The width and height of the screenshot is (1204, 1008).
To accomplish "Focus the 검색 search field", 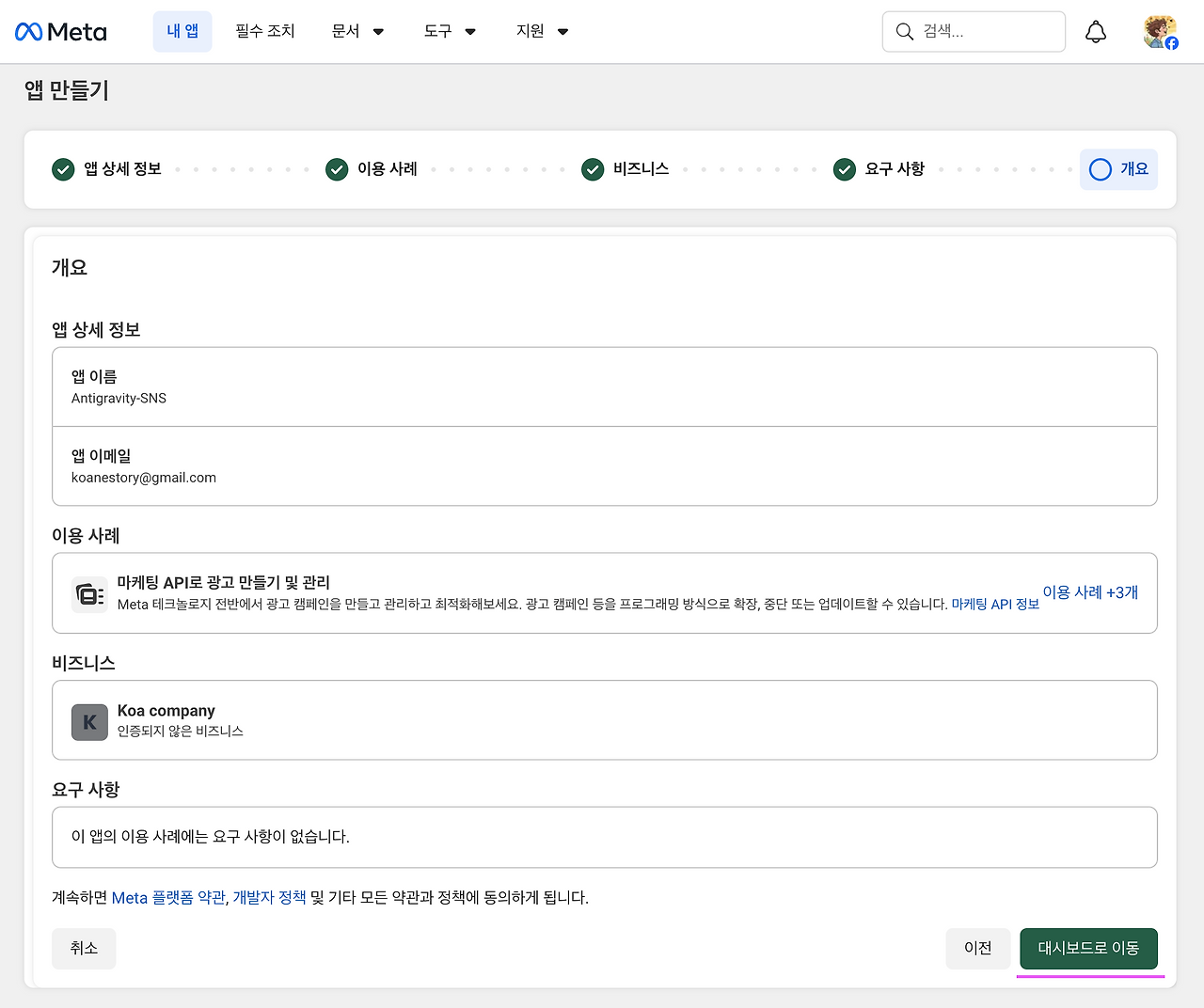I will tap(974, 32).
